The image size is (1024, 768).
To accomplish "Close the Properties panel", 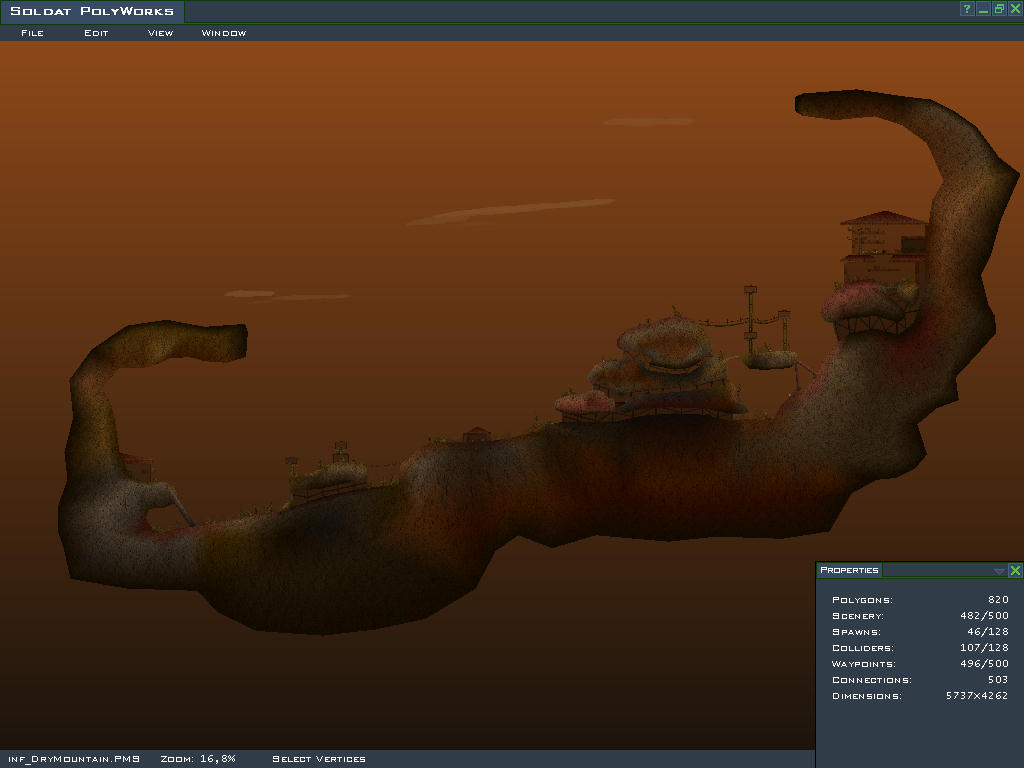I will pyautogui.click(x=1015, y=571).
